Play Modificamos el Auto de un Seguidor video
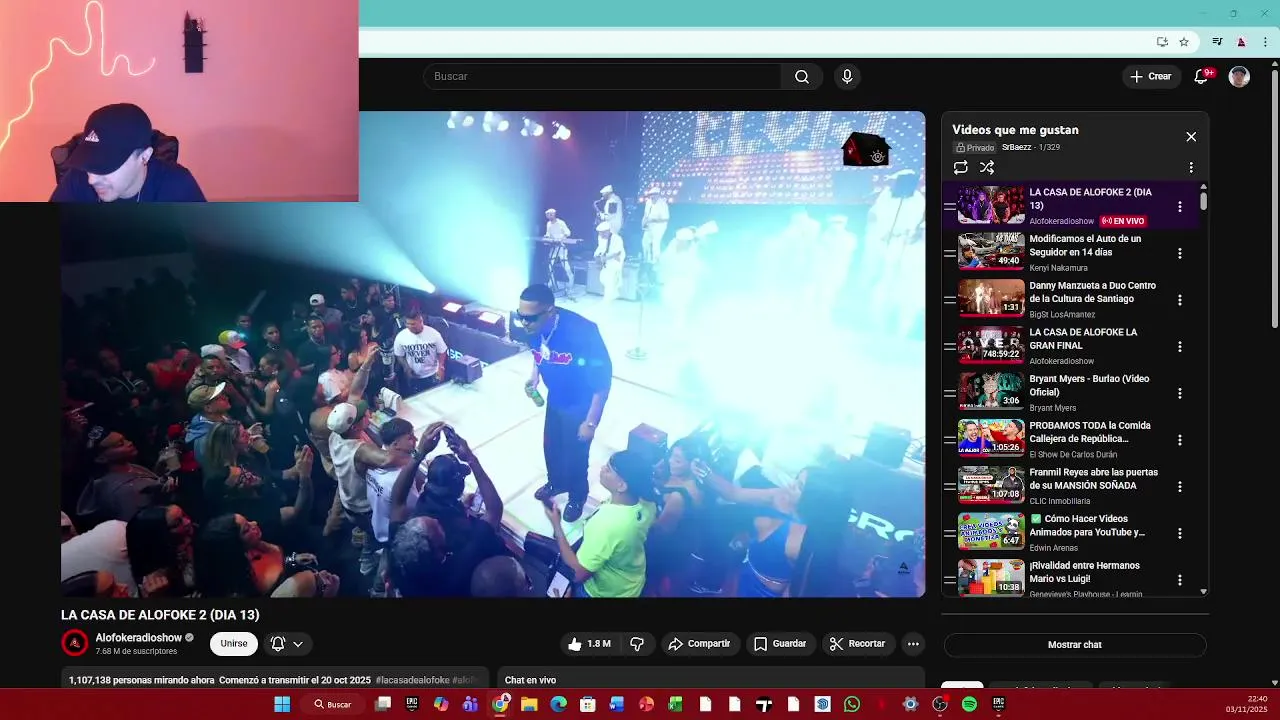The image size is (1280, 720). point(991,252)
